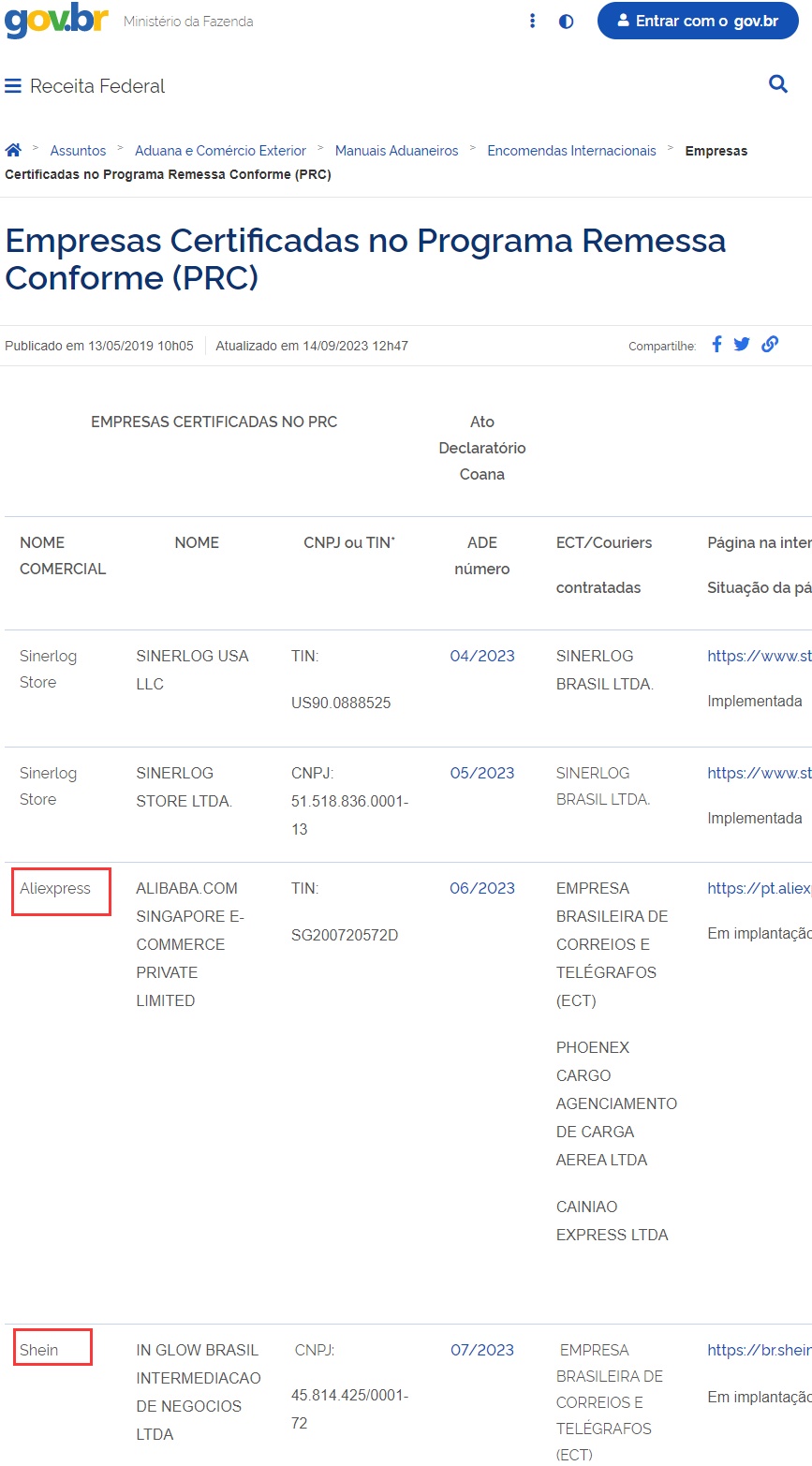Open website link in Sinerlog USA LLC row
This screenshot has width=812, height=1466.
[760, 656]
